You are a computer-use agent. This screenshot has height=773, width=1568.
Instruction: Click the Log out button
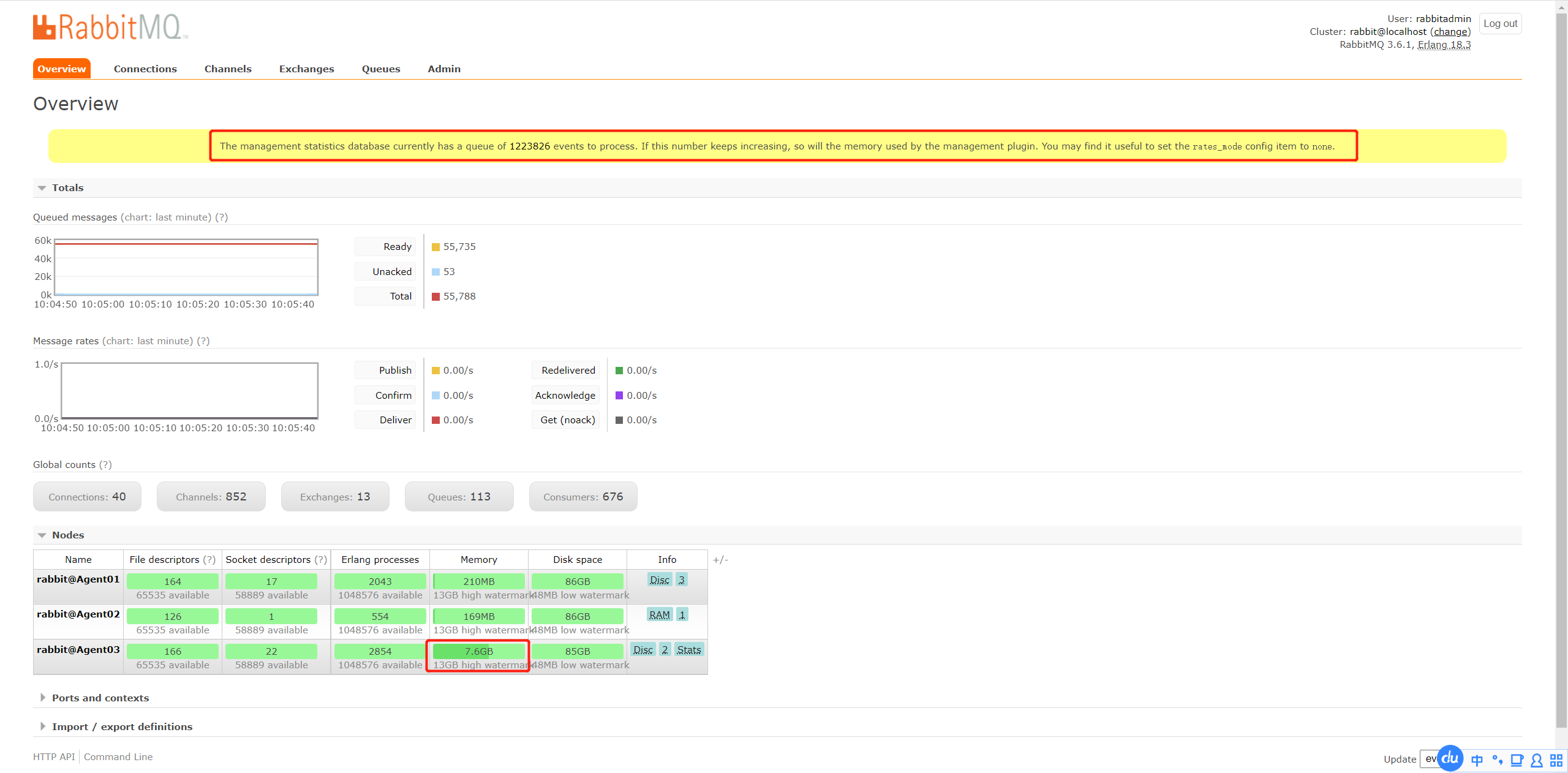[x=1500, y=24]
